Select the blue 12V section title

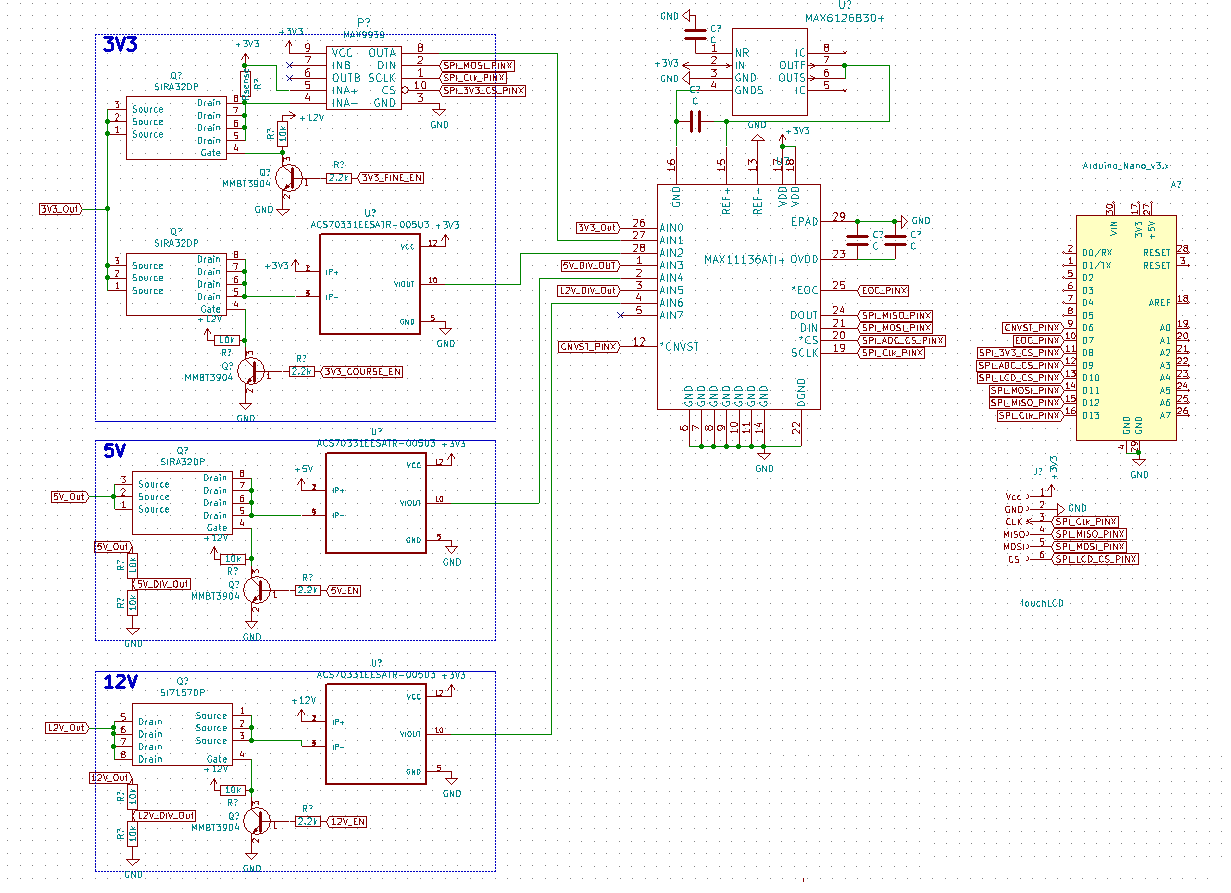(120, 682)
